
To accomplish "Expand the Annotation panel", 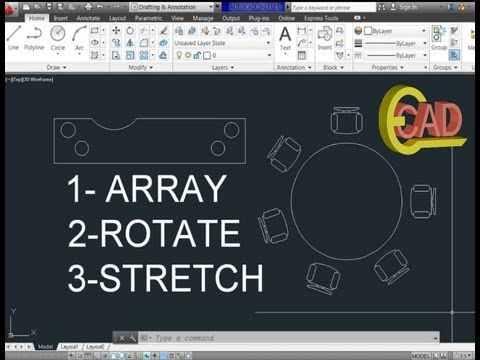I will point(294,67).
